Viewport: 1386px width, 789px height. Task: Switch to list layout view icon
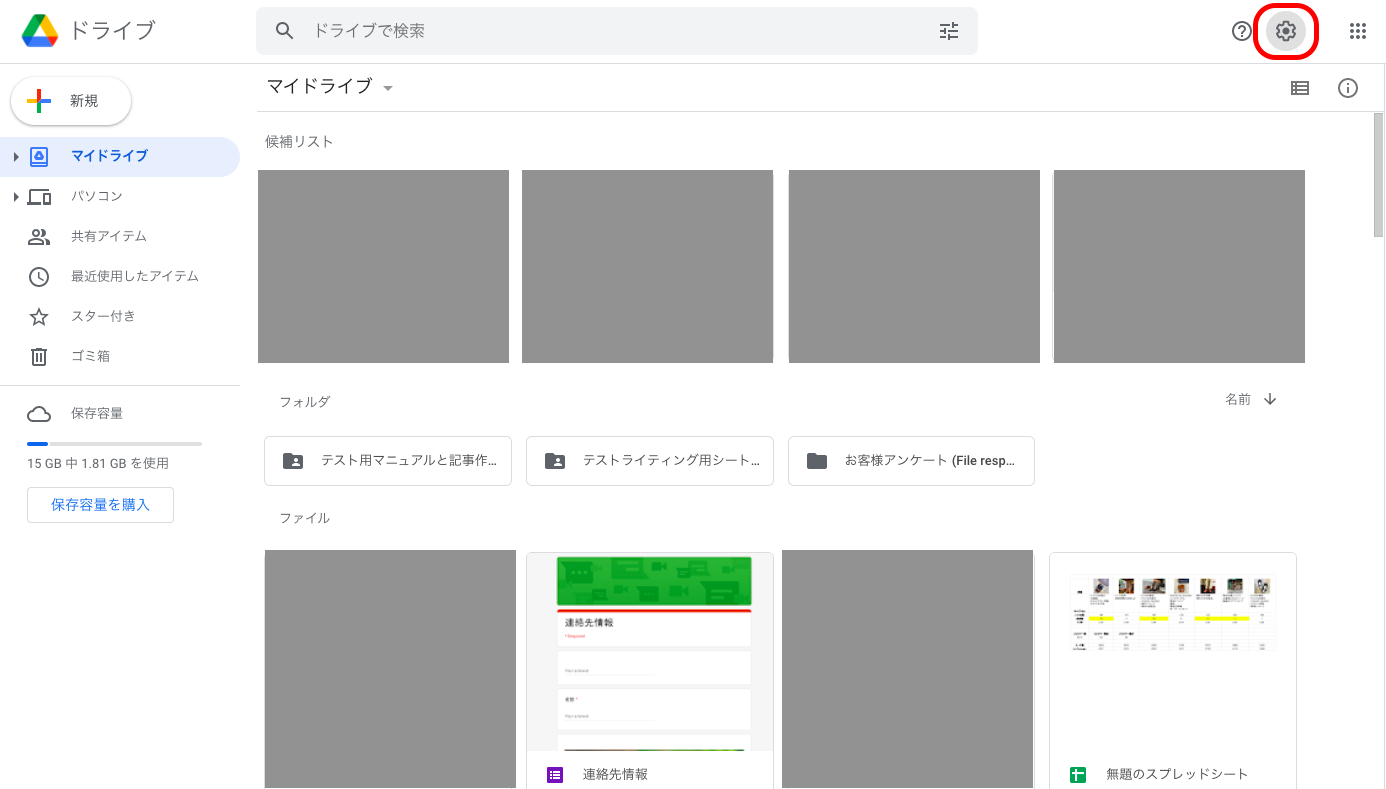[1300, 88]
